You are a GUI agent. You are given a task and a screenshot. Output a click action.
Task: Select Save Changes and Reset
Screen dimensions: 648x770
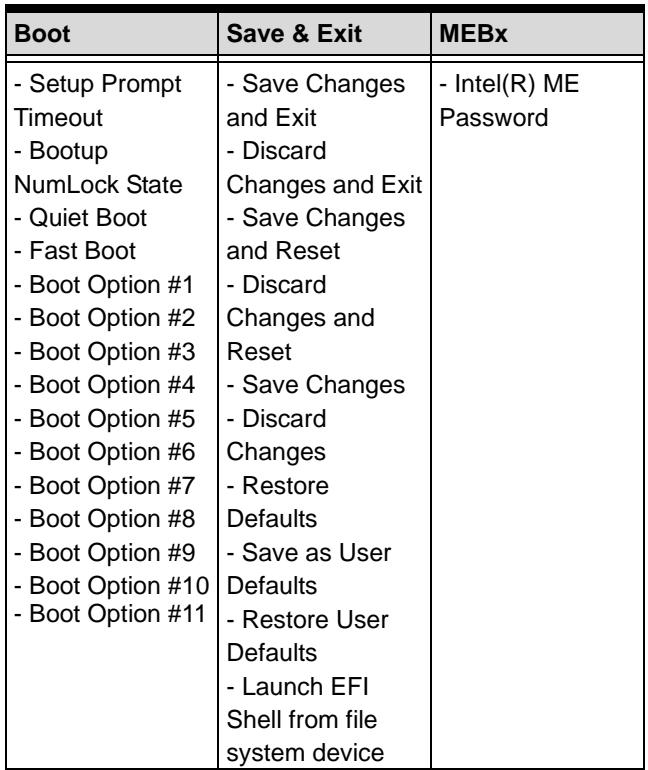coord(316,234)
